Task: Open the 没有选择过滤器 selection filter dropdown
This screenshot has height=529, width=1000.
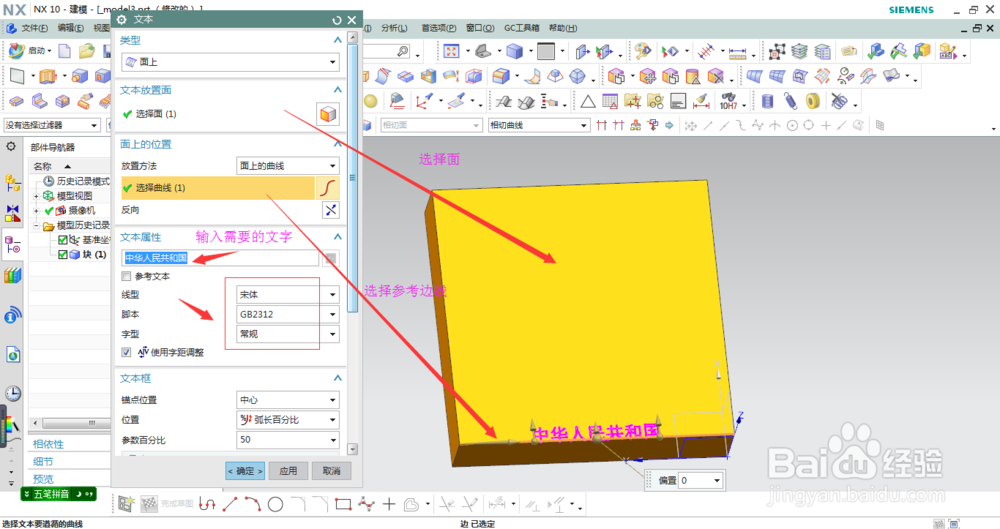Action: [52, 125]
